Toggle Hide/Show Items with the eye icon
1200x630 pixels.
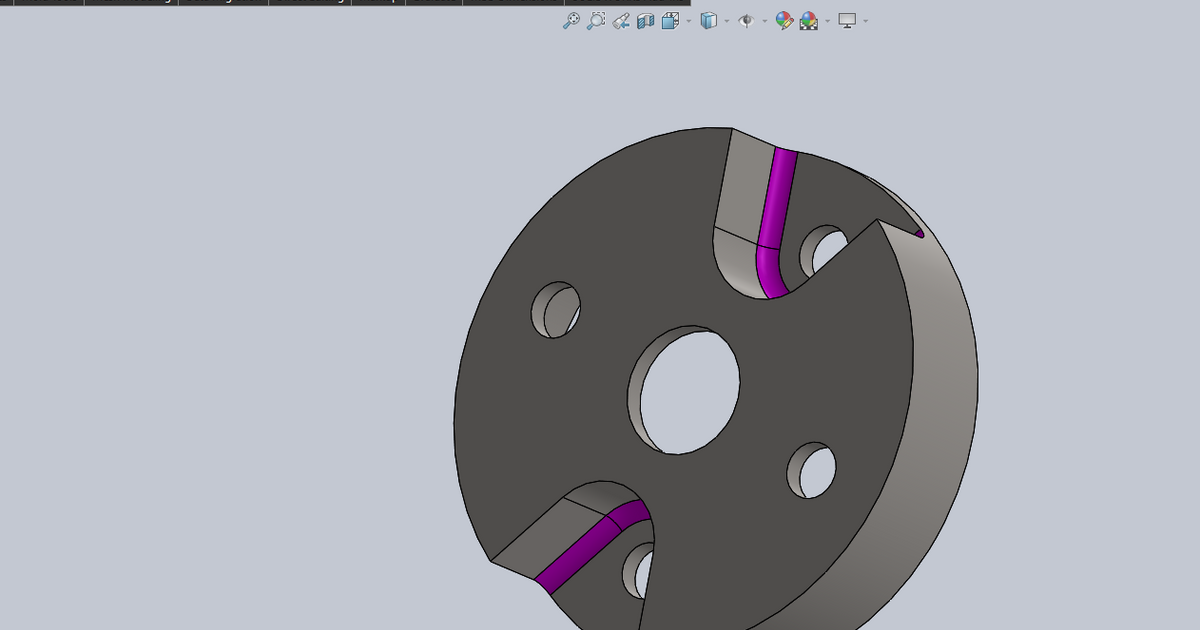pos(747,20)
